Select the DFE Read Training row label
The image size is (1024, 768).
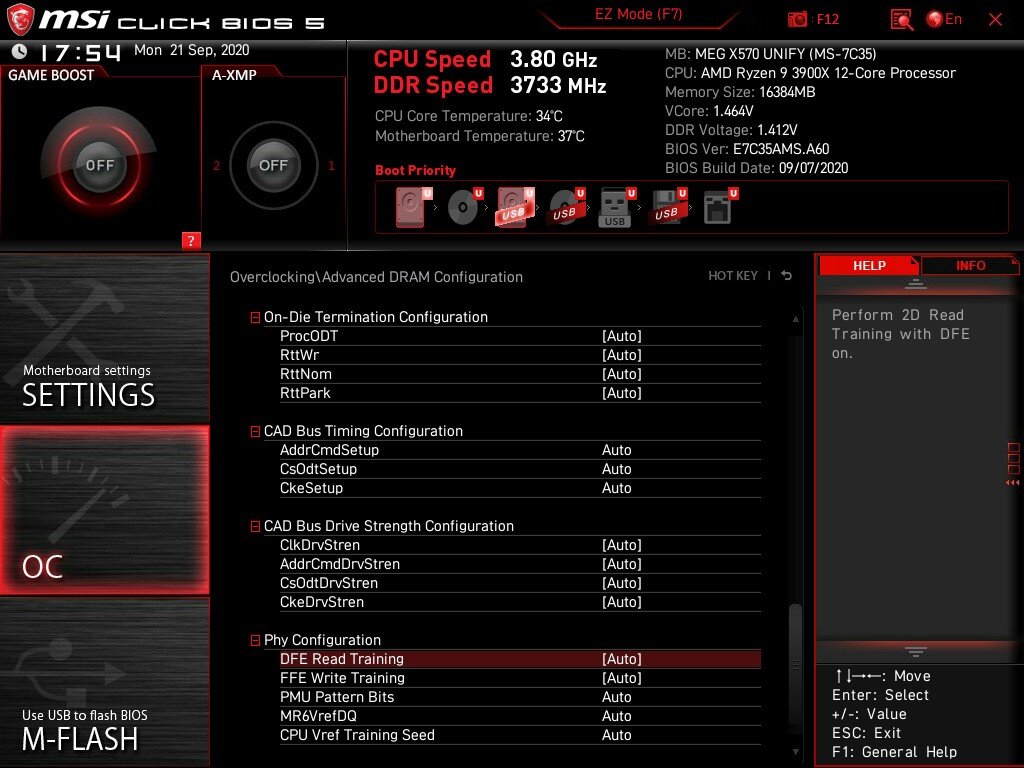(342, 659)
